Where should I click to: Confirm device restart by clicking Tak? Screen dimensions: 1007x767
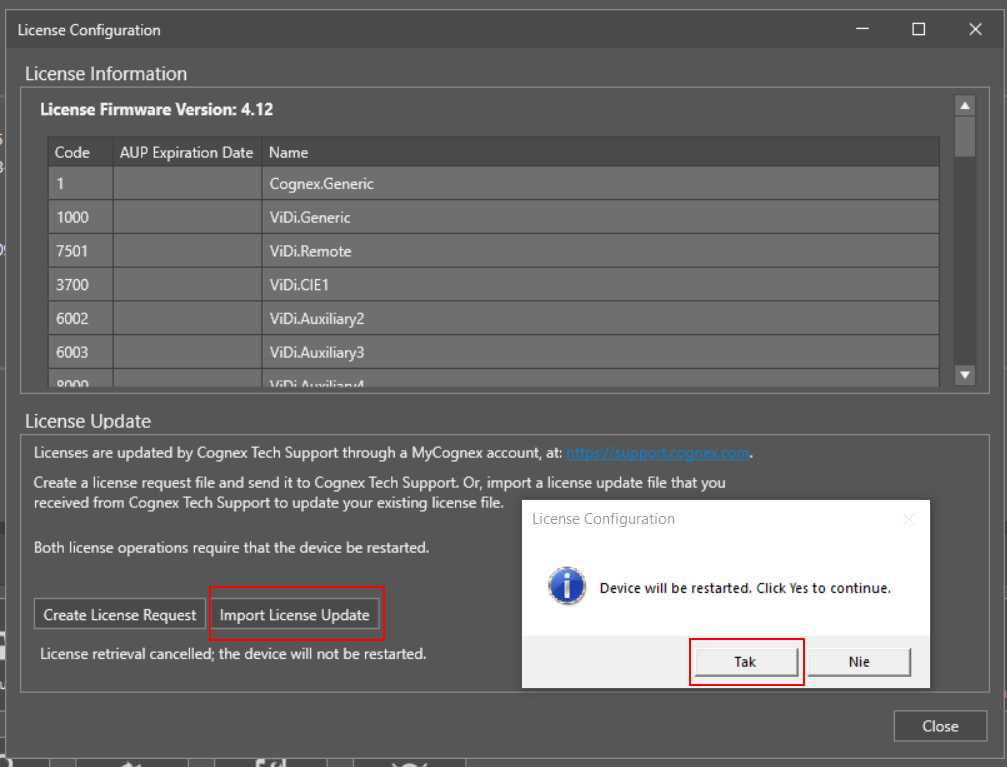746,661
